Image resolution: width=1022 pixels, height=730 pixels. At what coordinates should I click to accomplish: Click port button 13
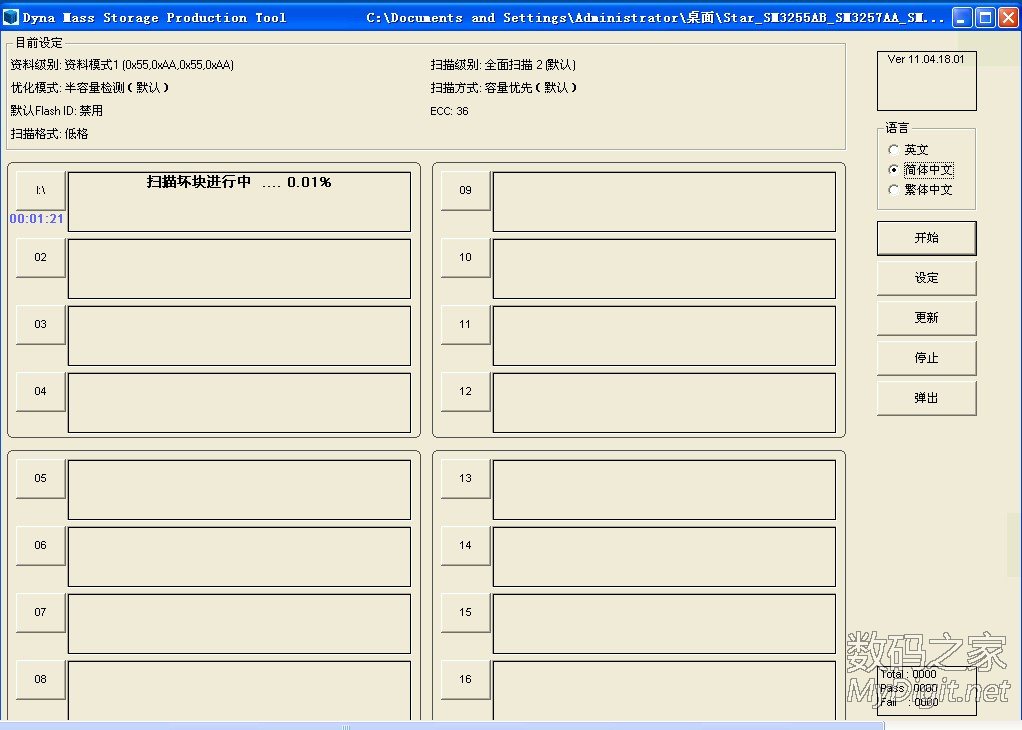465,478
